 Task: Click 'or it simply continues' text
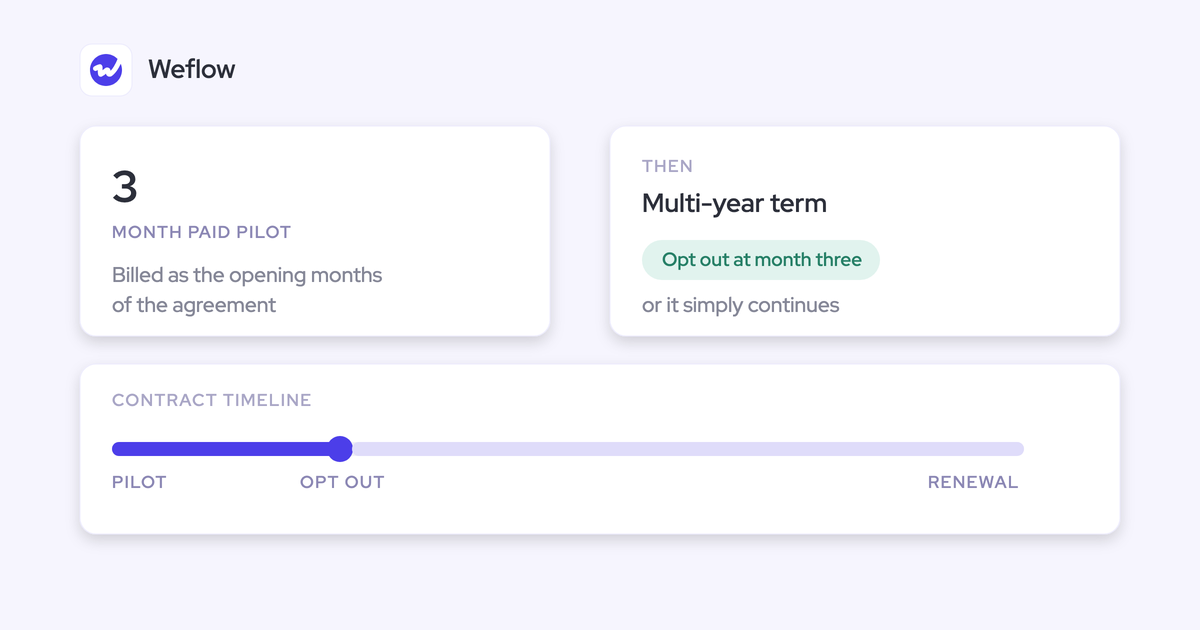tap(741, 305)
